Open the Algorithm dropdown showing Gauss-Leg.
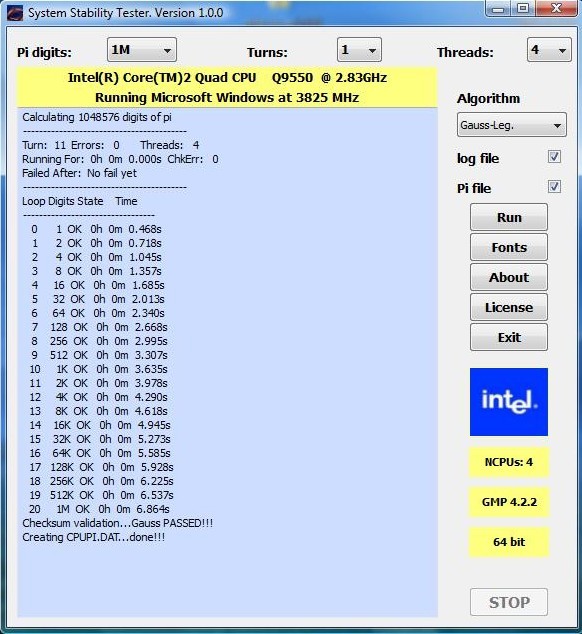This screenshot has height=634, width=582. pyautogui.click(x=512, y=125)
